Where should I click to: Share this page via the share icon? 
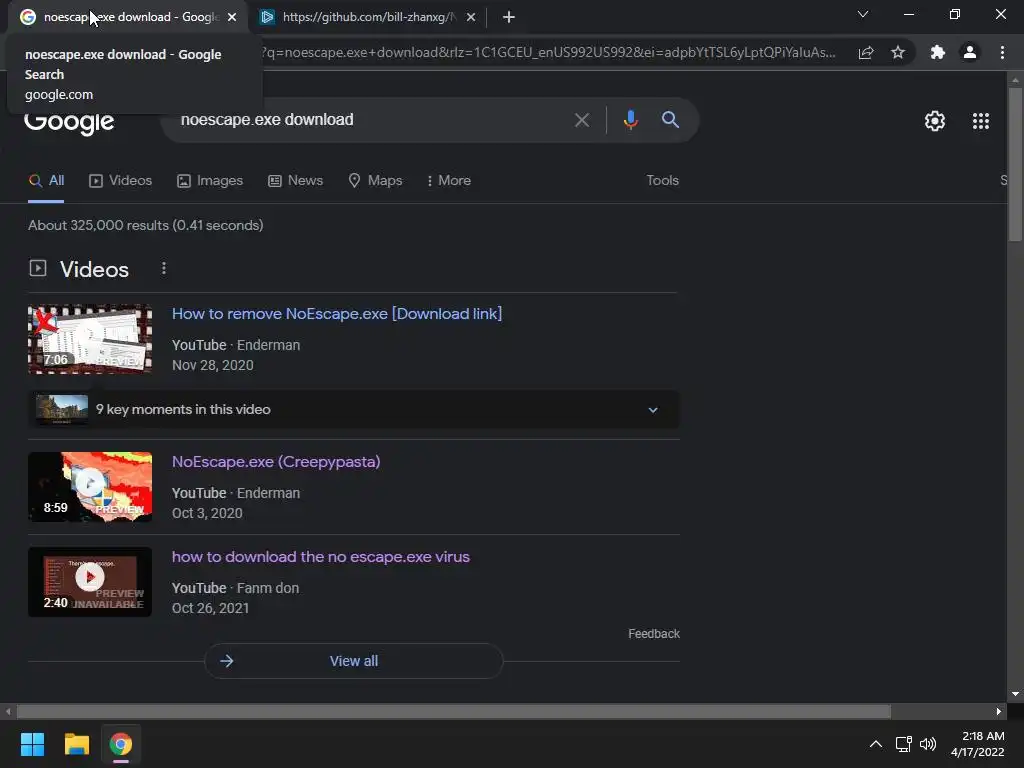[866, 52]
